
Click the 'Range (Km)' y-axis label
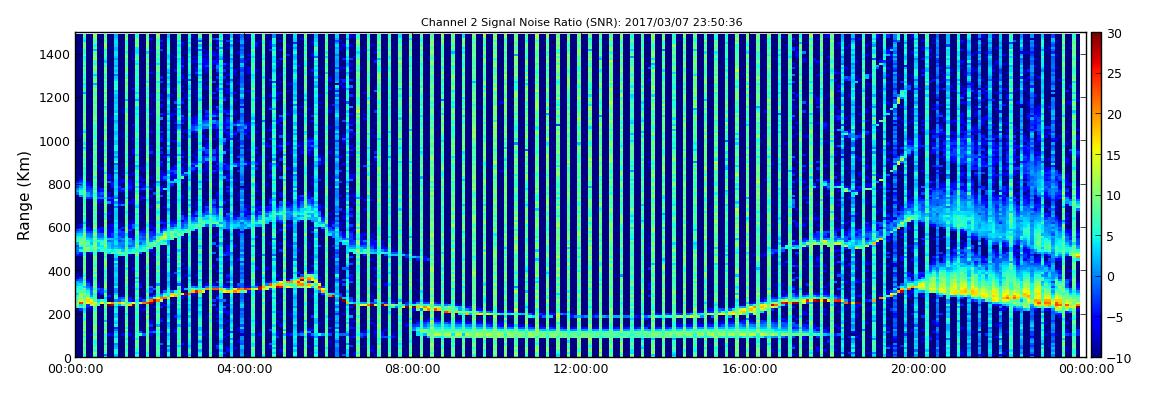pyautogui.click(x=24, y=196)
